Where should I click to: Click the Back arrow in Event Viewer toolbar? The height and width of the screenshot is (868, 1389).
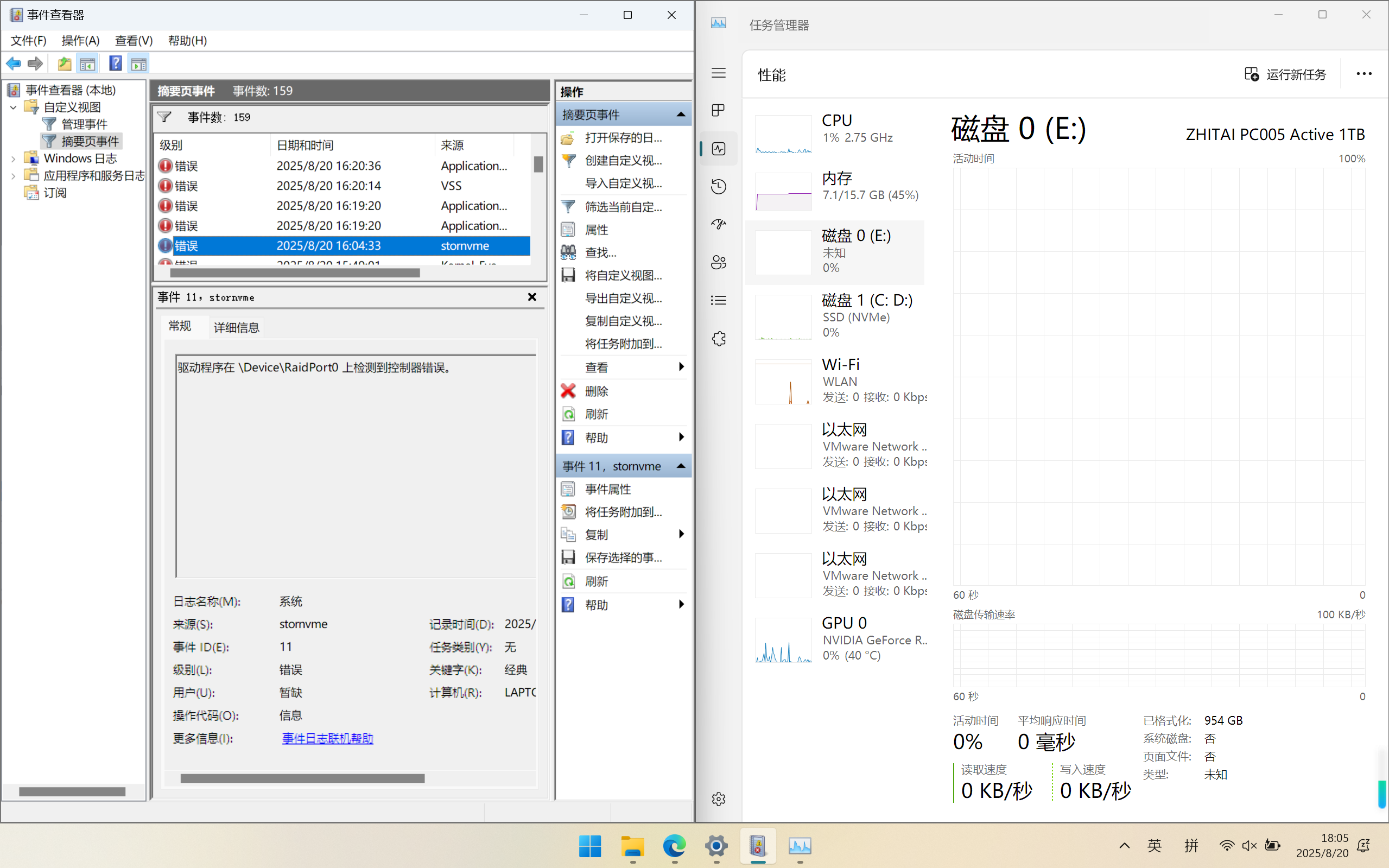coord(14,64)
